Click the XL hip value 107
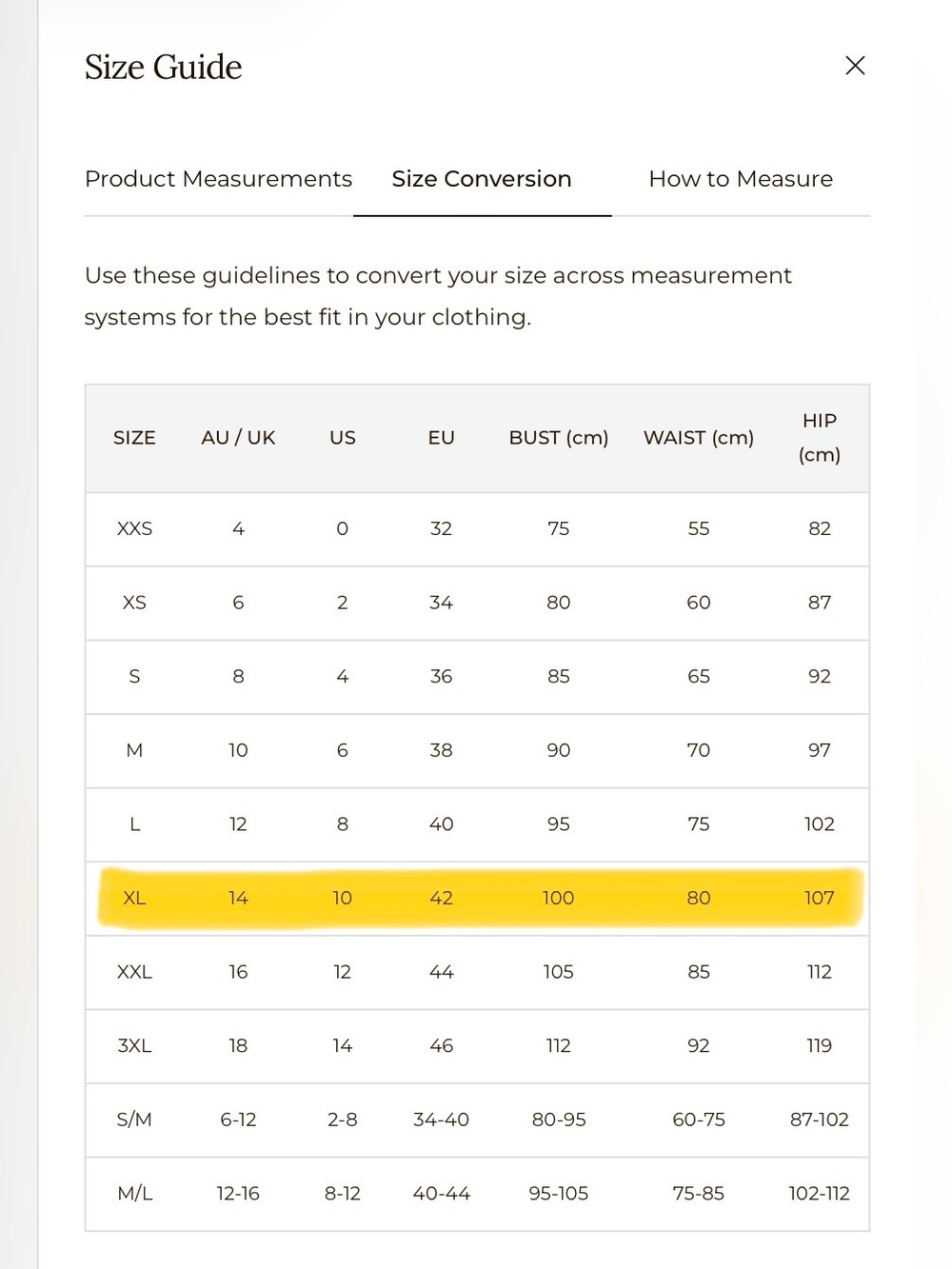 (820, 898)
